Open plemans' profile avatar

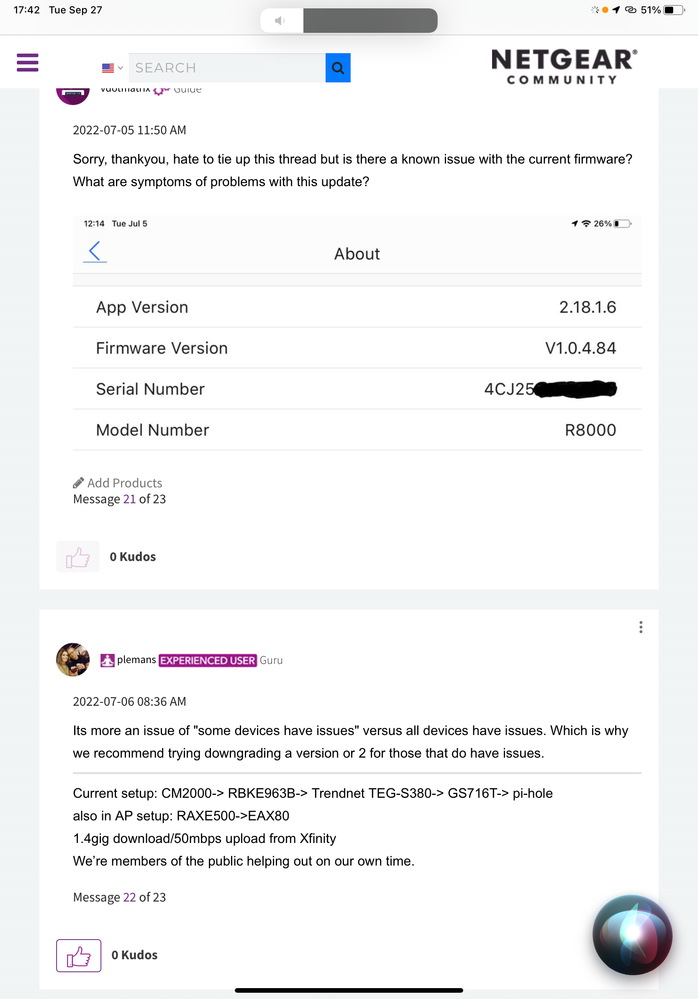tap(73, 660)
